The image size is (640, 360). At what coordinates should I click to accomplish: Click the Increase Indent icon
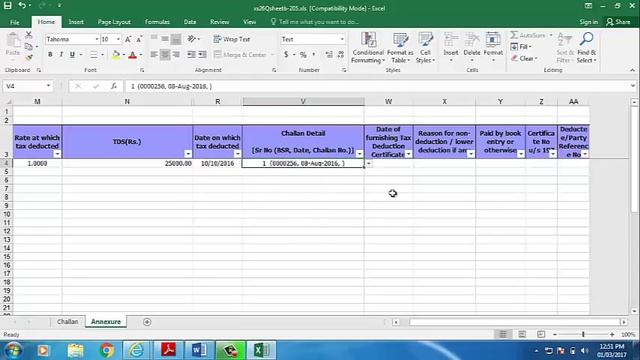point(202,54)
